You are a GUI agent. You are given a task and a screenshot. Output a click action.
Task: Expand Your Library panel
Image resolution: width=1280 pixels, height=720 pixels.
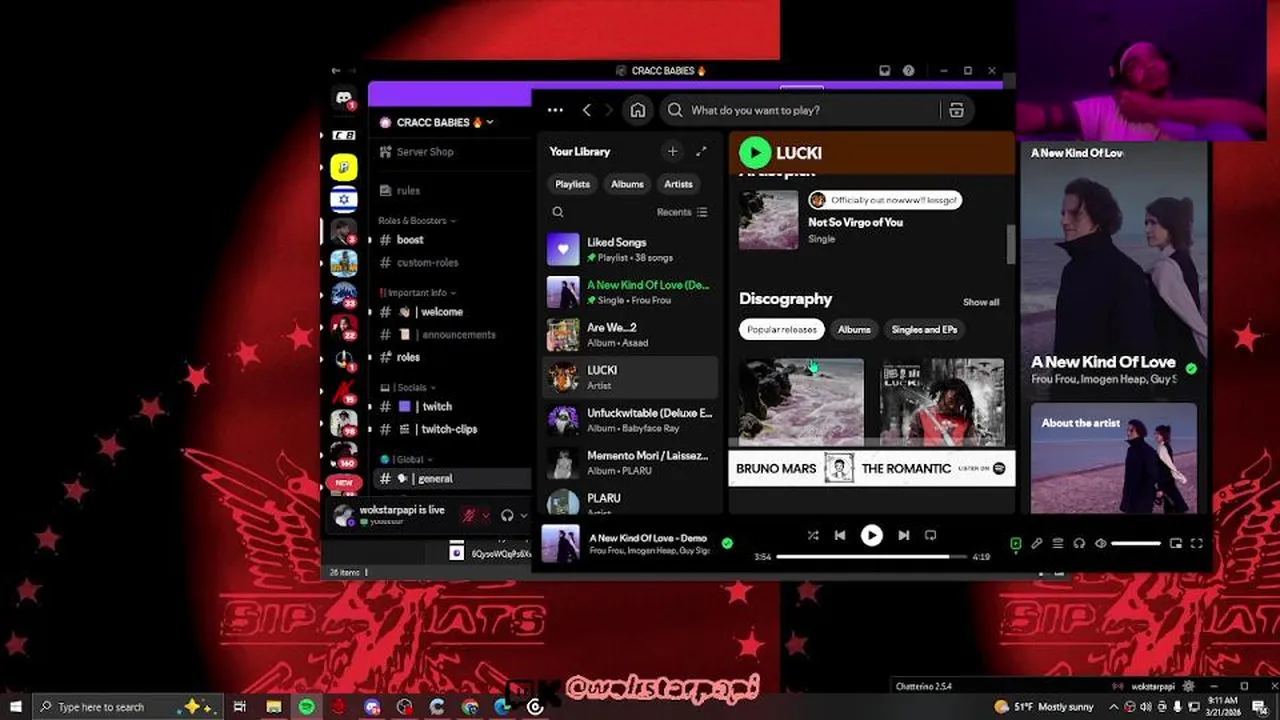coord(701,151)
